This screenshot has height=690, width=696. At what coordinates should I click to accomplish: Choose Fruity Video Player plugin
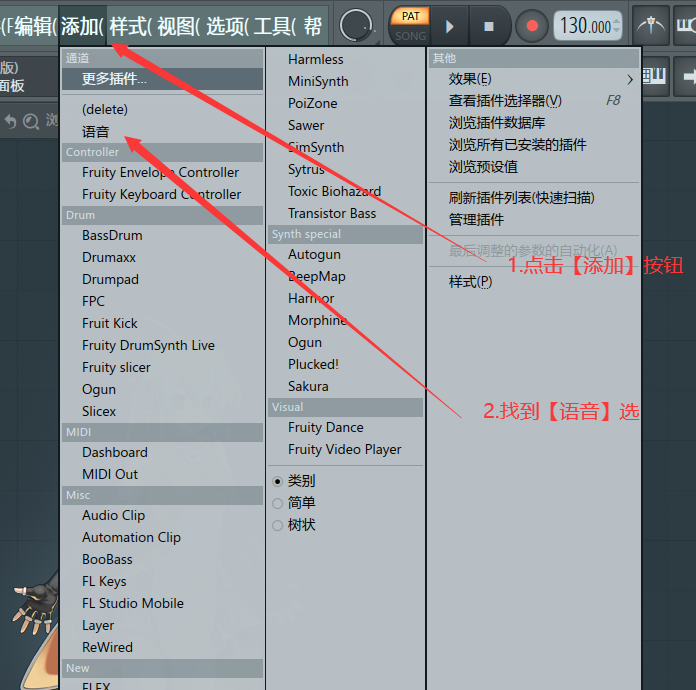pos(345,449)
